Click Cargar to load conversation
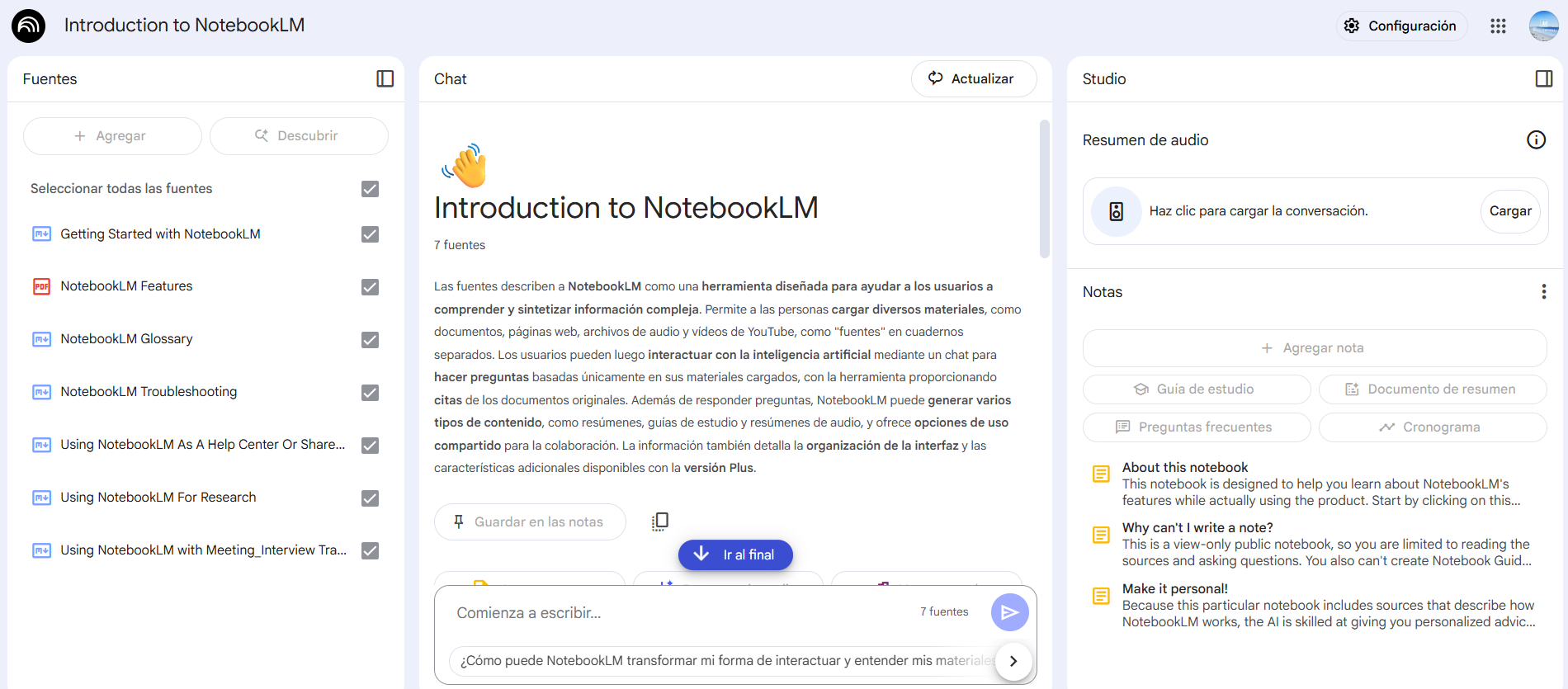Image resolution: width=1568 pixels, height=689 pixels. click(x=1510, y=211)
